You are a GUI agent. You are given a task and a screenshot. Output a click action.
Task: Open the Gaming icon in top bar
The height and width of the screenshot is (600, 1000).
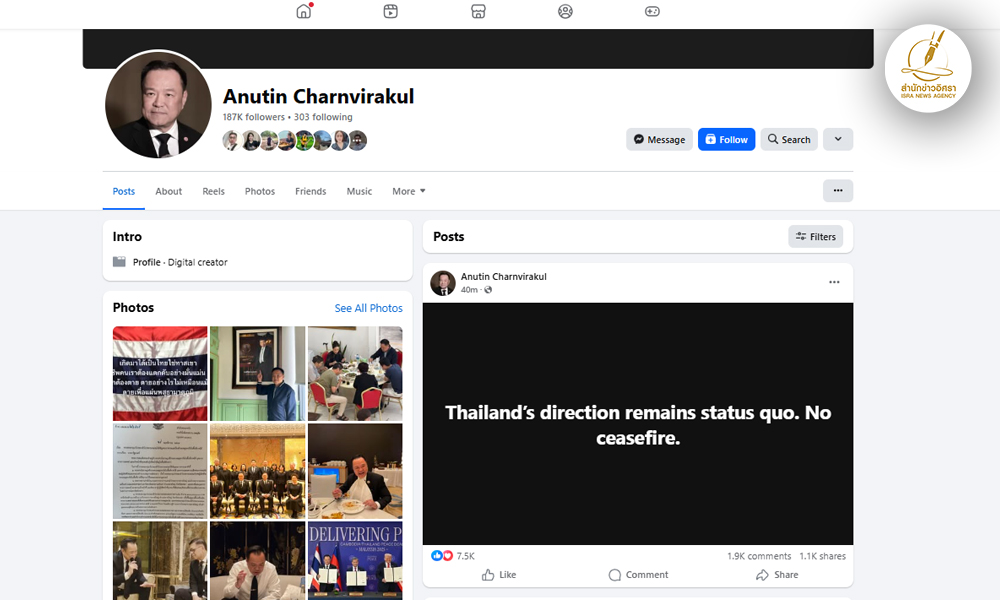[652, 12]
